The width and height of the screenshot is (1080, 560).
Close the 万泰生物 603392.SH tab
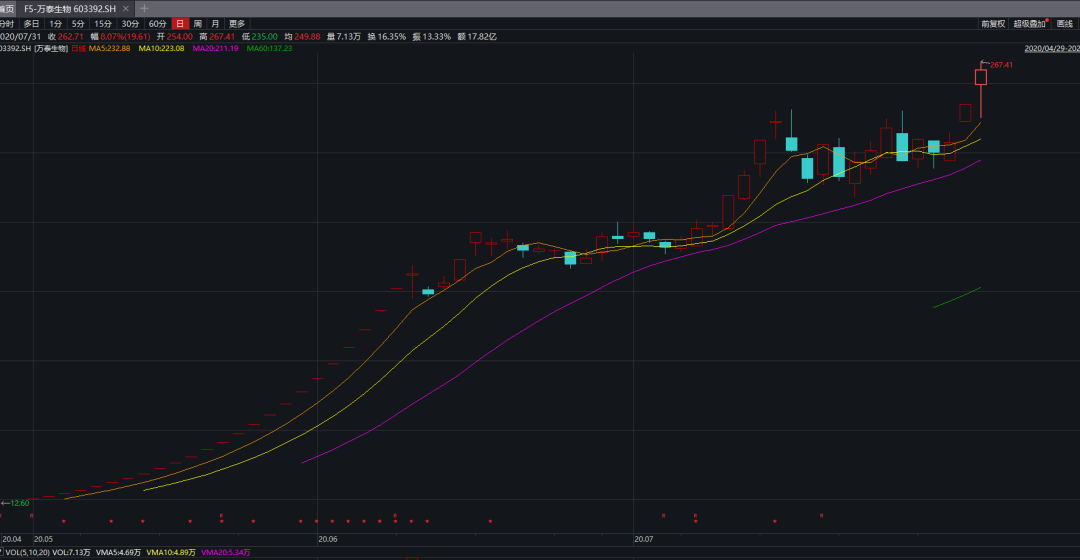pyautogui.click(x=127, y=8)
